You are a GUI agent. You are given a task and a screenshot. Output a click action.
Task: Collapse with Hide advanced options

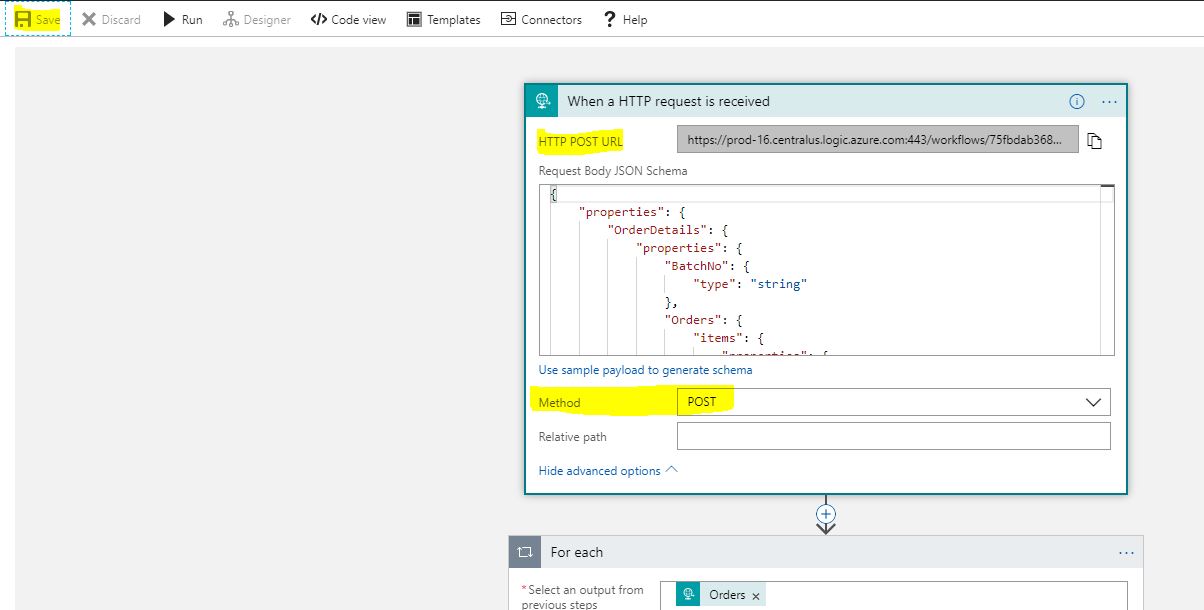(608, 470)
